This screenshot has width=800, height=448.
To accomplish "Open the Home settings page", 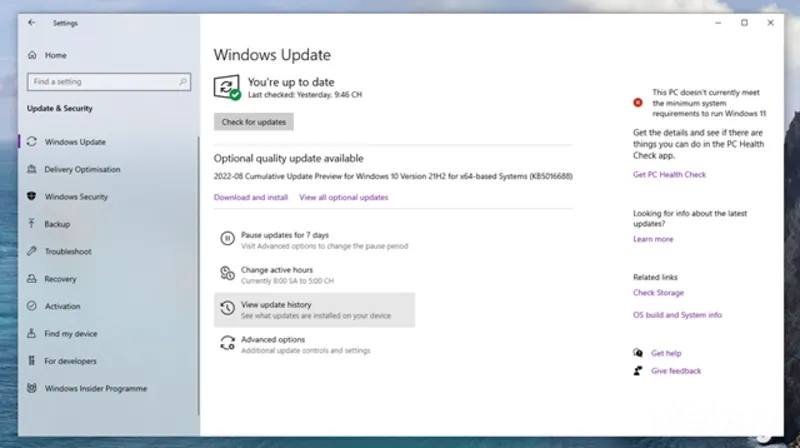I will (x=56, y=55).
